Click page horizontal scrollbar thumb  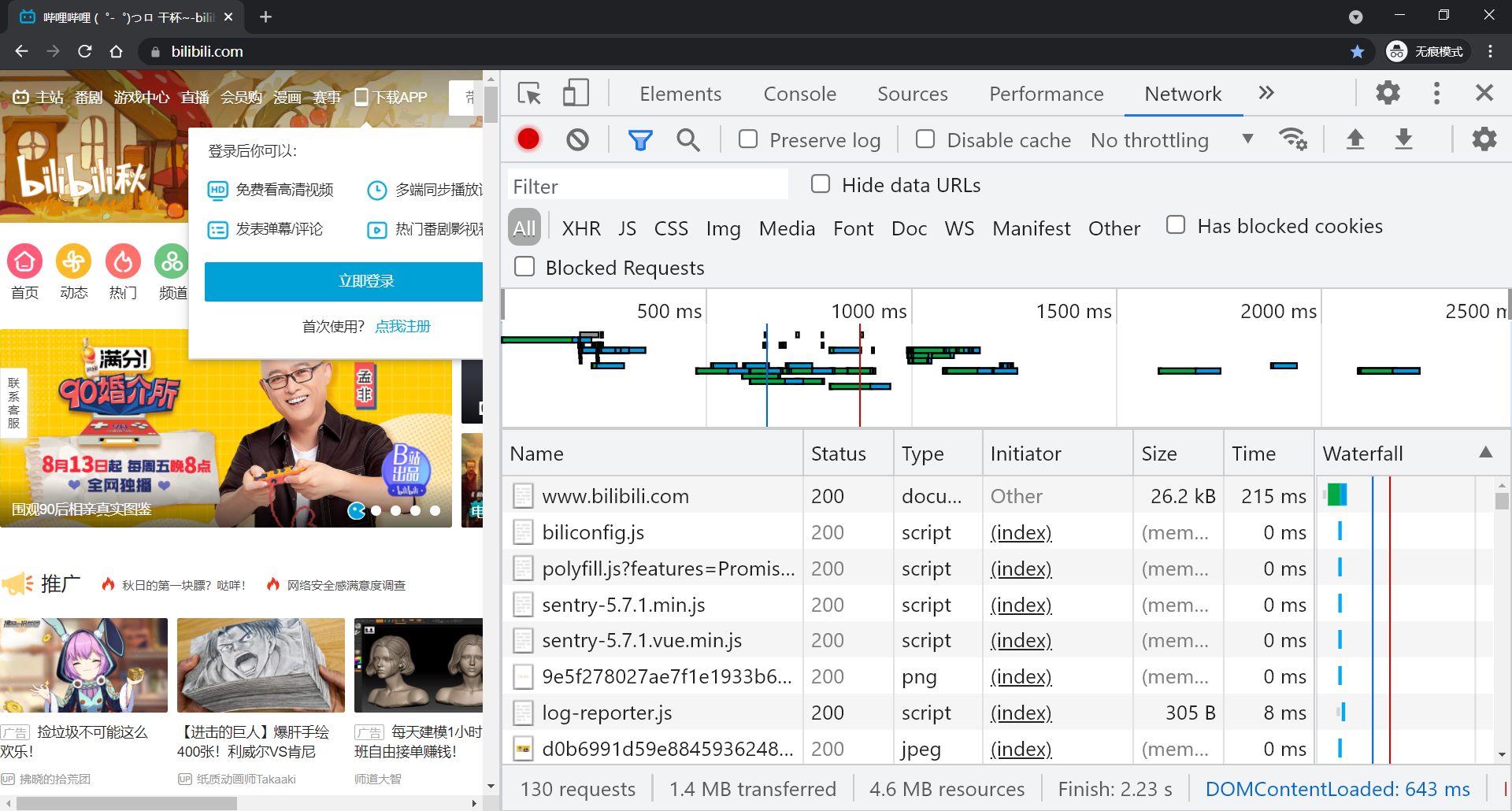126,803
